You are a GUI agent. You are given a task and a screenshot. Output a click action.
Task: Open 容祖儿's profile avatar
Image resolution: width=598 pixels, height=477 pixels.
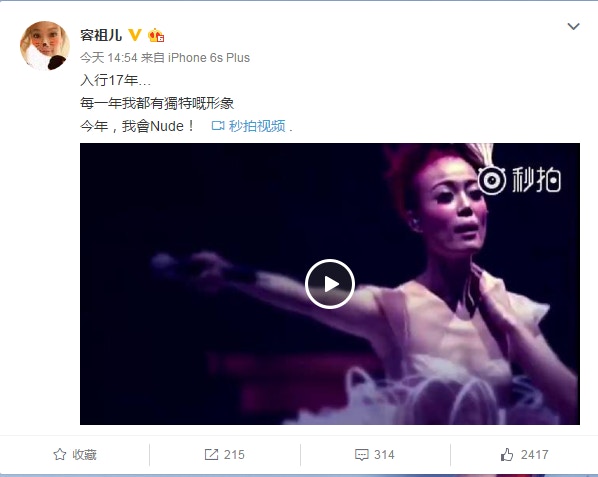coord(45,46)
